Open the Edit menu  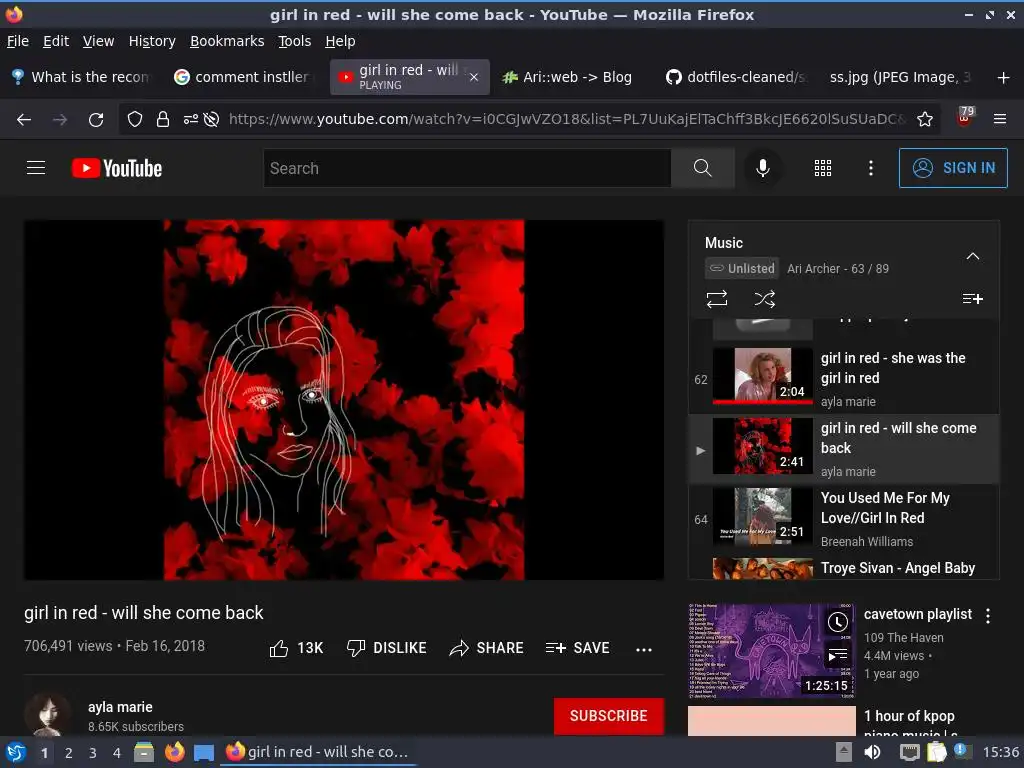(56, 41)
